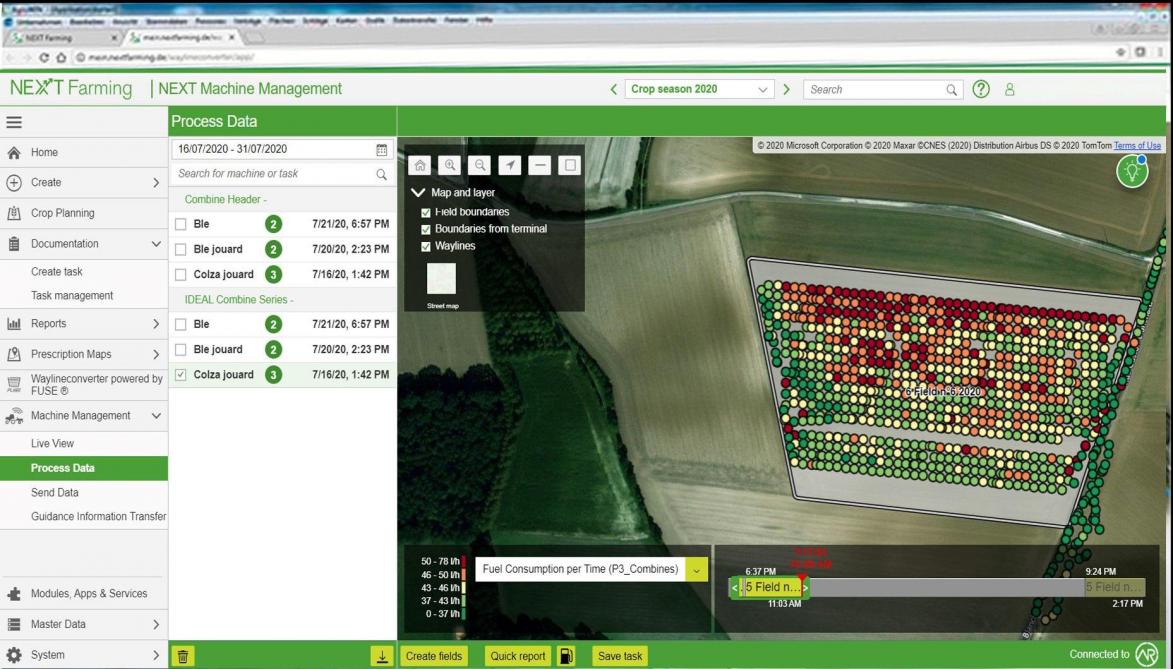Expand the Reports chevron

pos(156,324)
